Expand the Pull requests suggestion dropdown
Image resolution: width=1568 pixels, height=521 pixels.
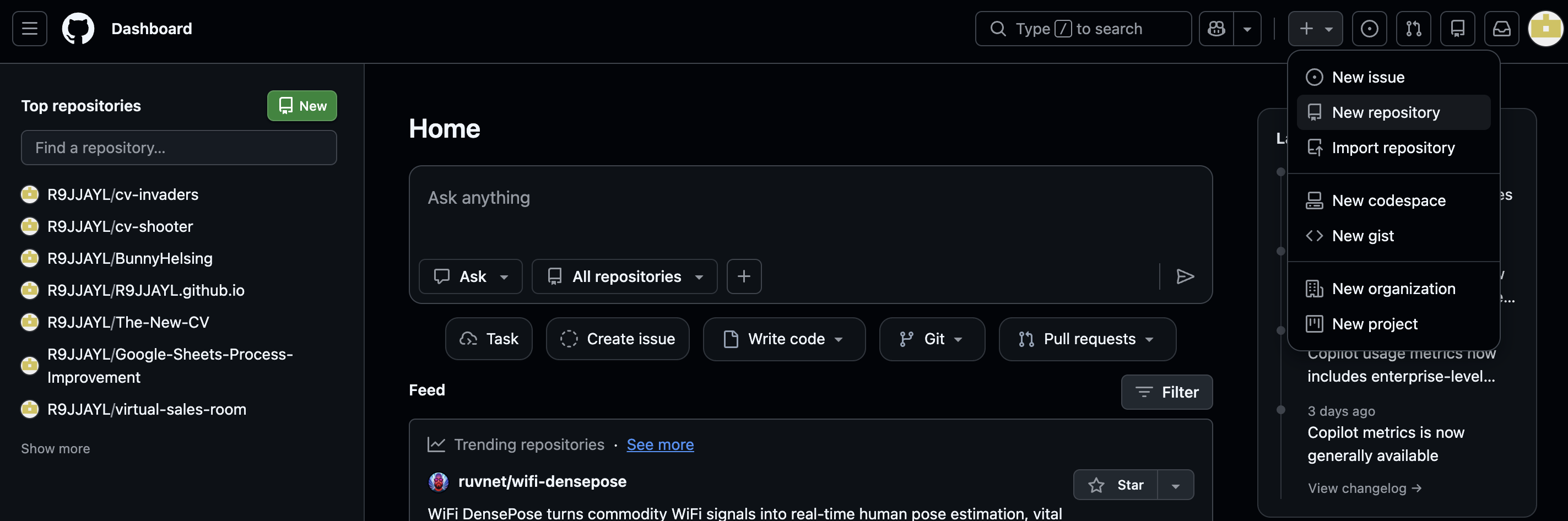(1087, 339)
